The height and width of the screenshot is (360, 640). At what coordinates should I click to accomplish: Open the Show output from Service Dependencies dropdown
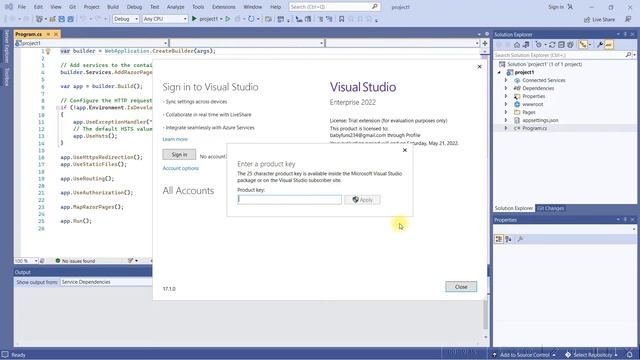(x=106, y=282)
